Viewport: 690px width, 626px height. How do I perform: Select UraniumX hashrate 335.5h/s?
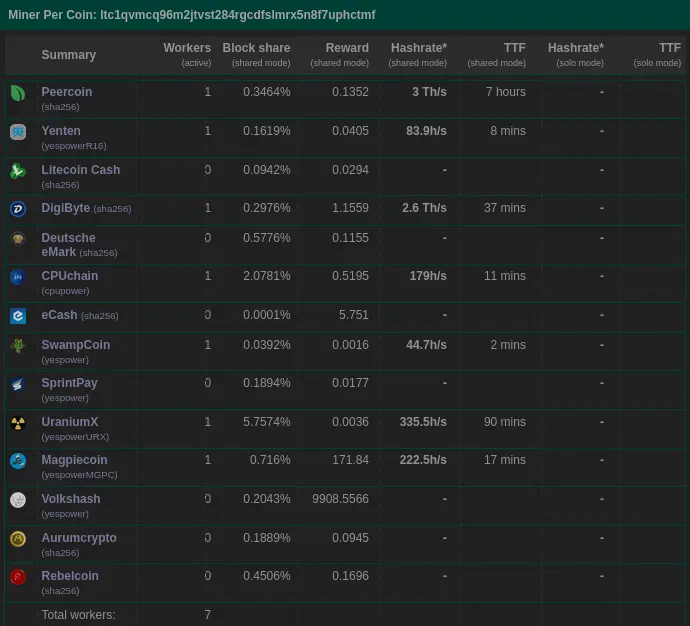click(x=423, y=422)
